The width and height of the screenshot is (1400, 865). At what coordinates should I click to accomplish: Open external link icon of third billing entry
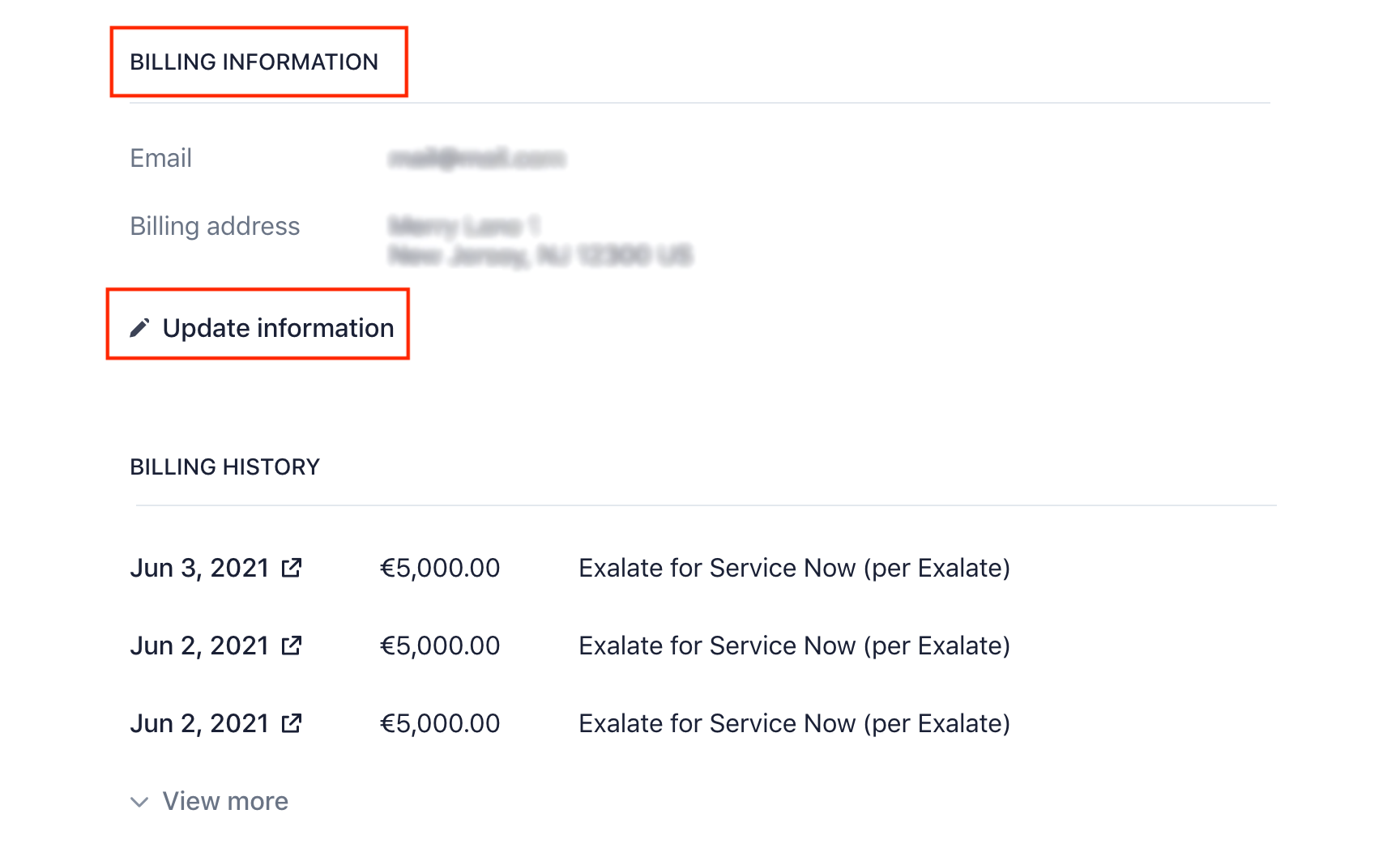(x=292, y=723)
